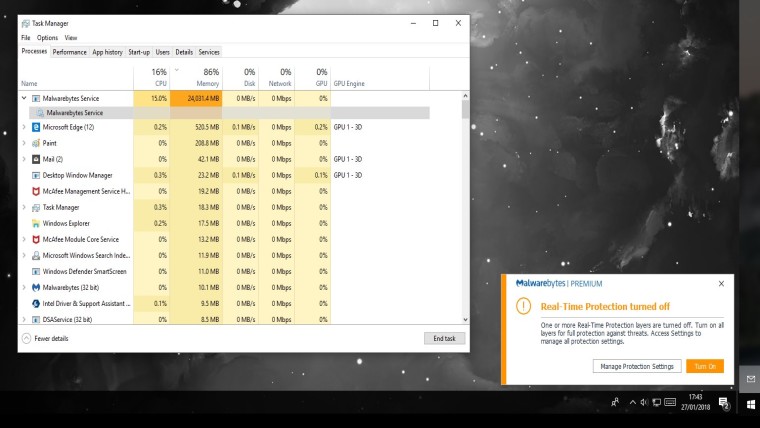The height and width of the screenshot is (428, 760).
Task: Click Fewer details link
Action: click(x=51, y=338)
